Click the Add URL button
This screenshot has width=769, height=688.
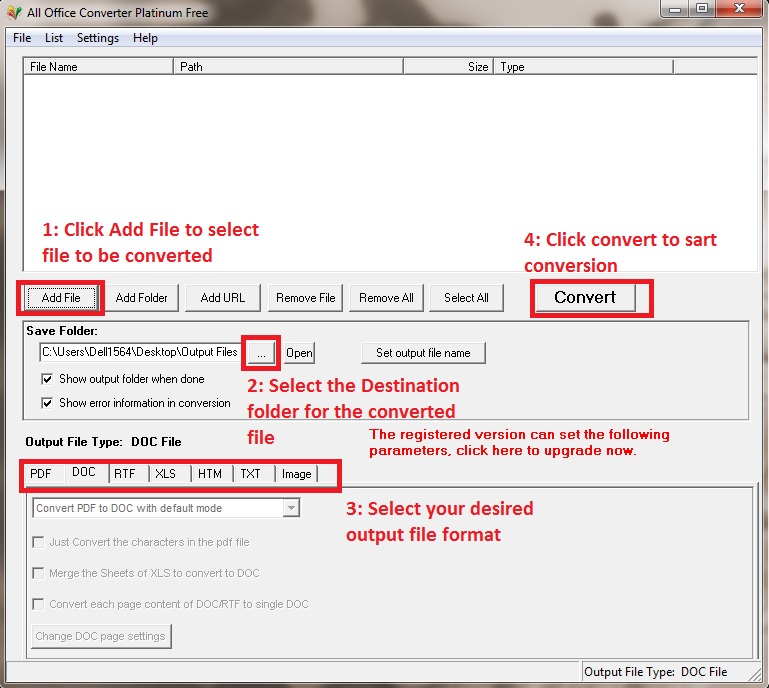223,298
